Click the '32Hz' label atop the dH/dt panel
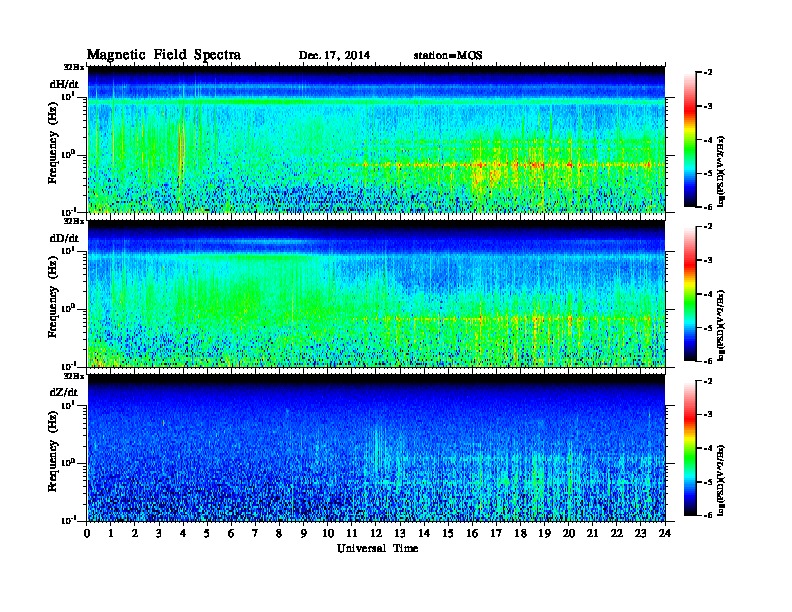This screenshot has height=612, width=792. 74,67
